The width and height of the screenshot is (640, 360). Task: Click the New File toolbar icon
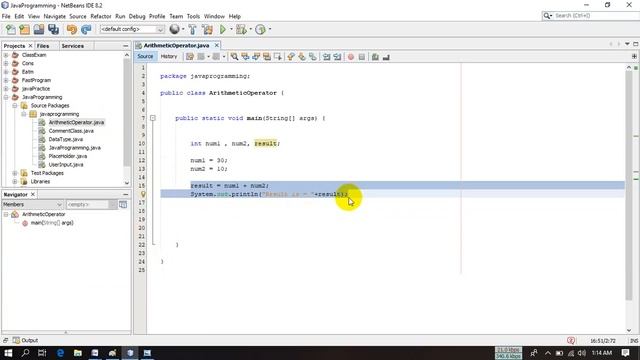pyautogui.click(x=11, y=29)
